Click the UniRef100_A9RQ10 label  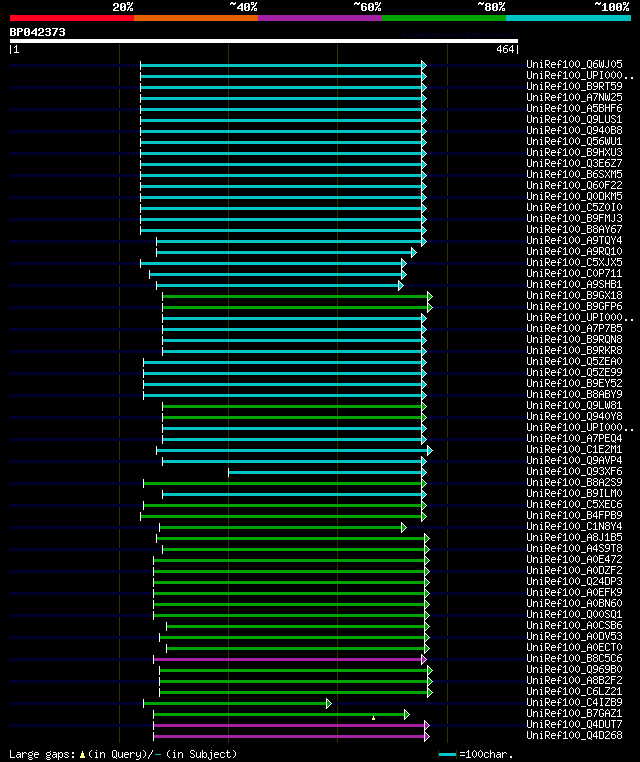(574, 251)
